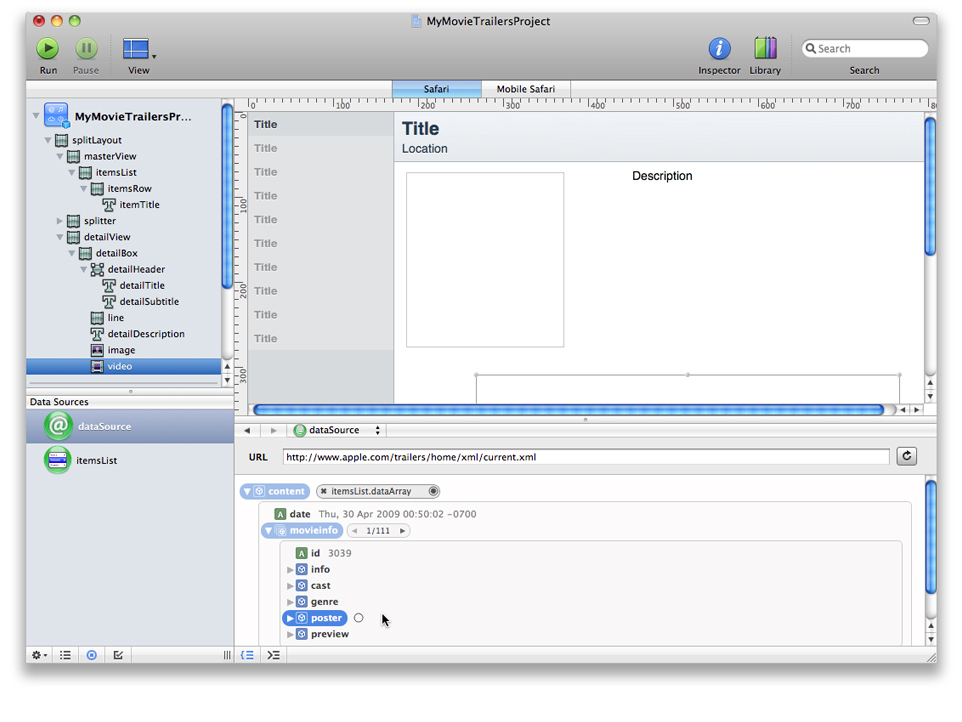Click the binding circle next to poster
The image size is (962, 722).
coord(359,618)
